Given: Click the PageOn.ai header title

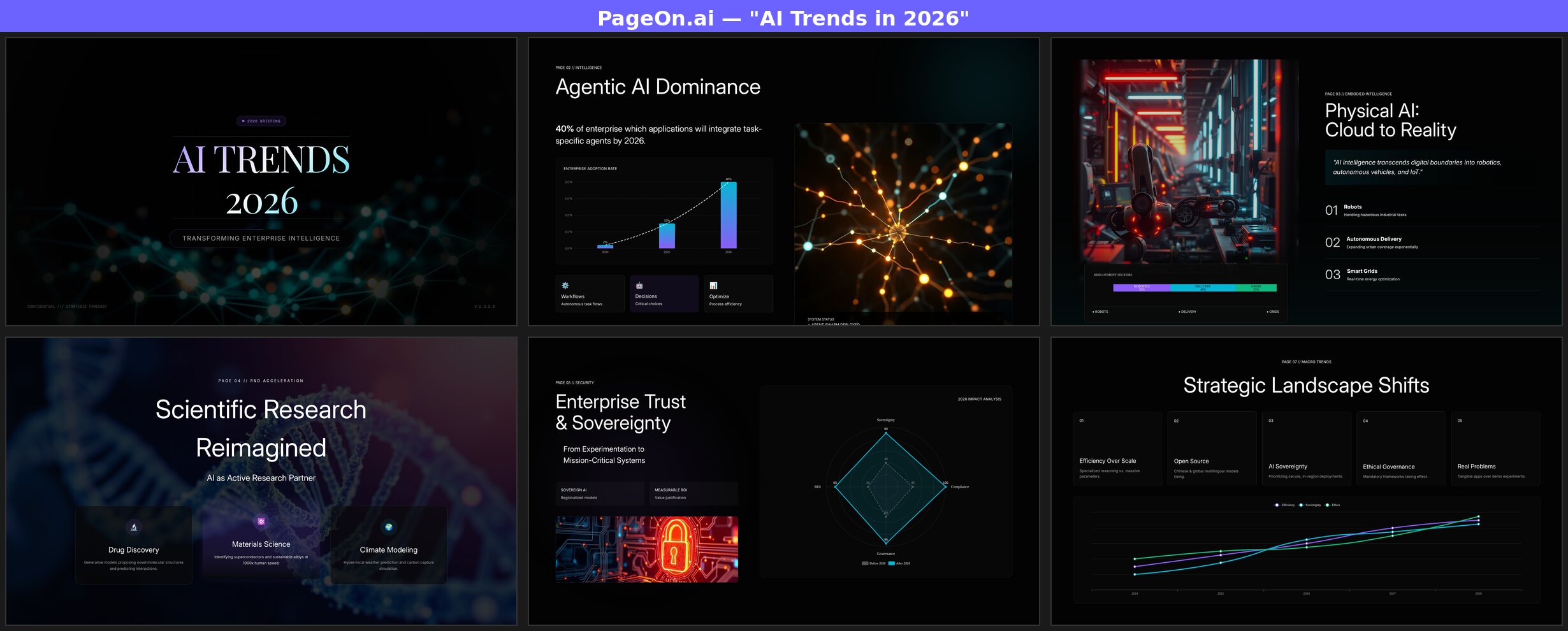Looking at the screenshot, I should pos(783,18).
